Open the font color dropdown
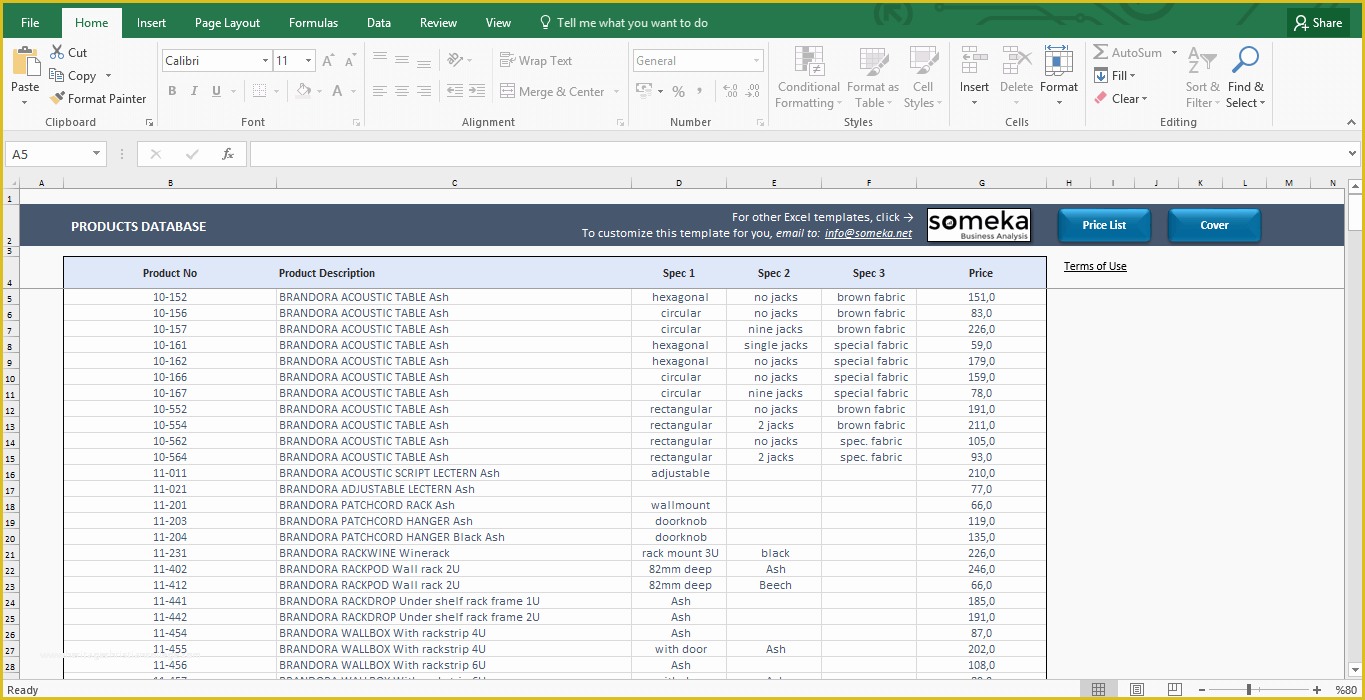 pyautogui.click(x=354, y=91)
